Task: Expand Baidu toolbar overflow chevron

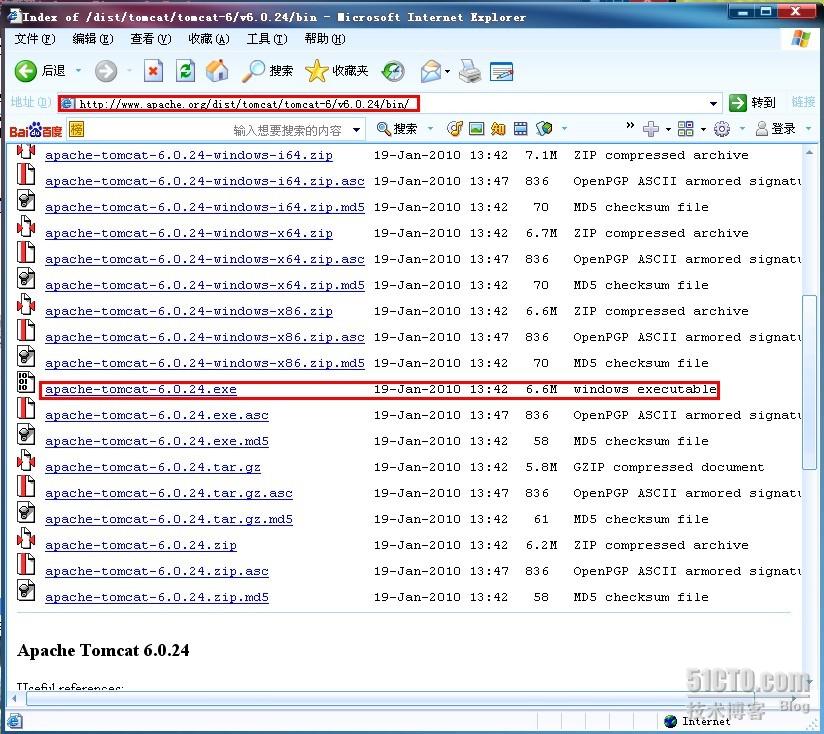Action: pos(630,126)
